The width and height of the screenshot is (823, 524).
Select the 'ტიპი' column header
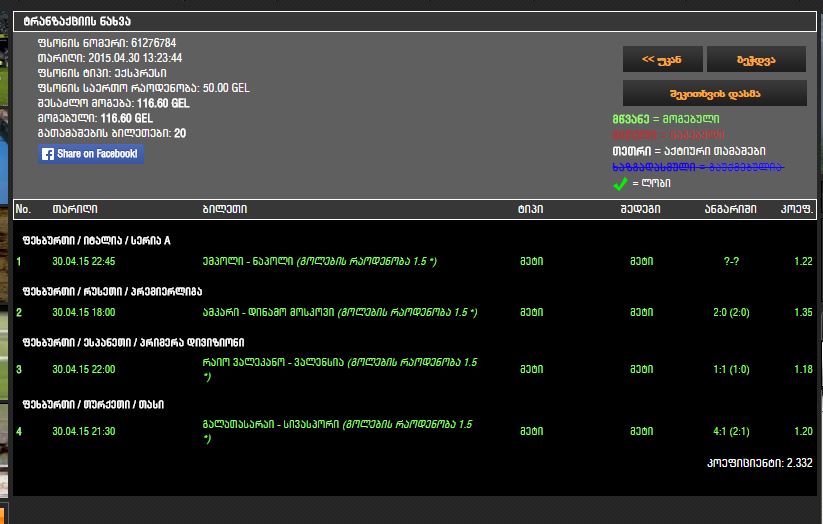(531, 209)
